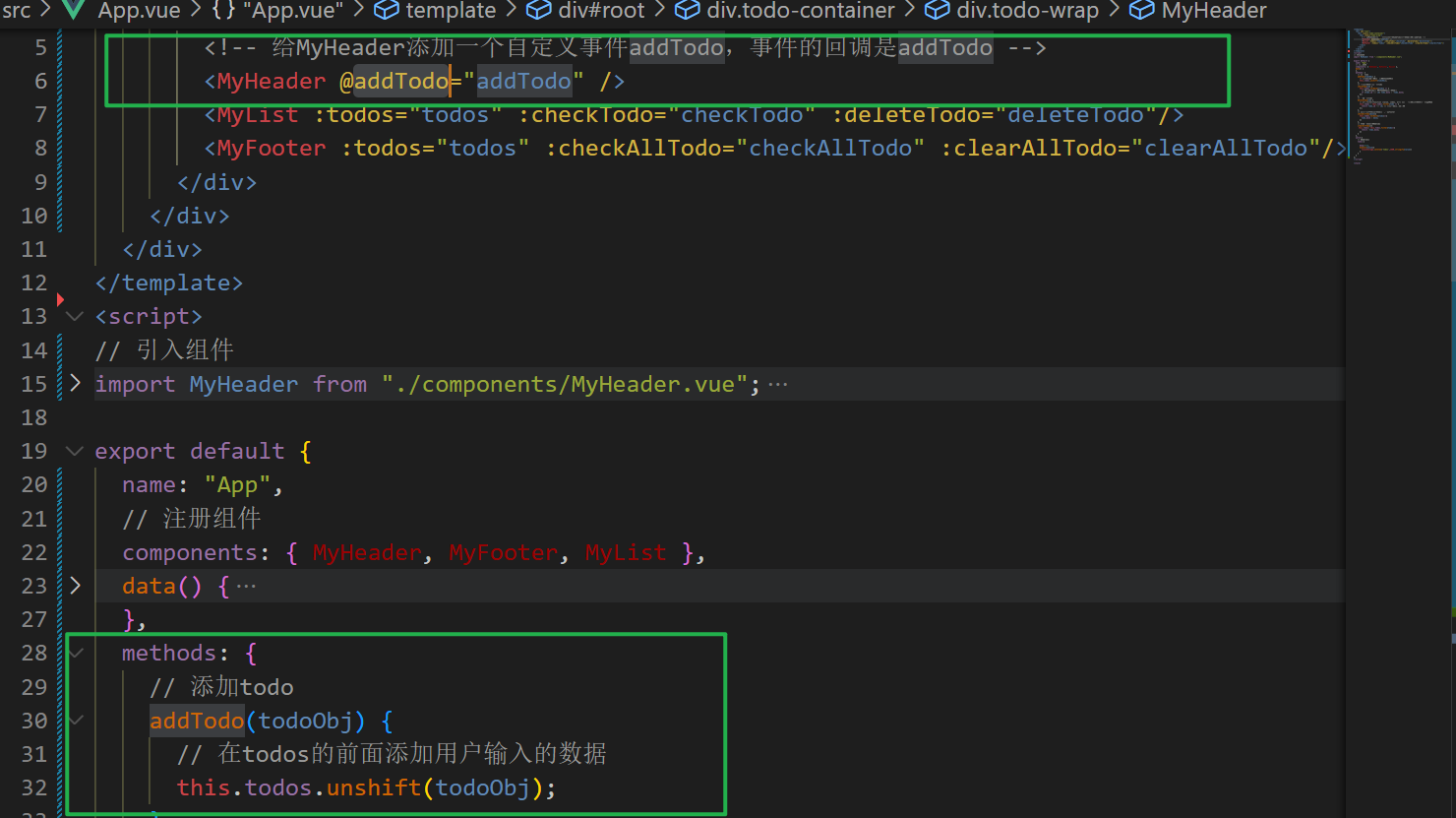Click the addTodo method name on line 30
Viewport: 1456px width, 818px height.
(x=197, y=721)
